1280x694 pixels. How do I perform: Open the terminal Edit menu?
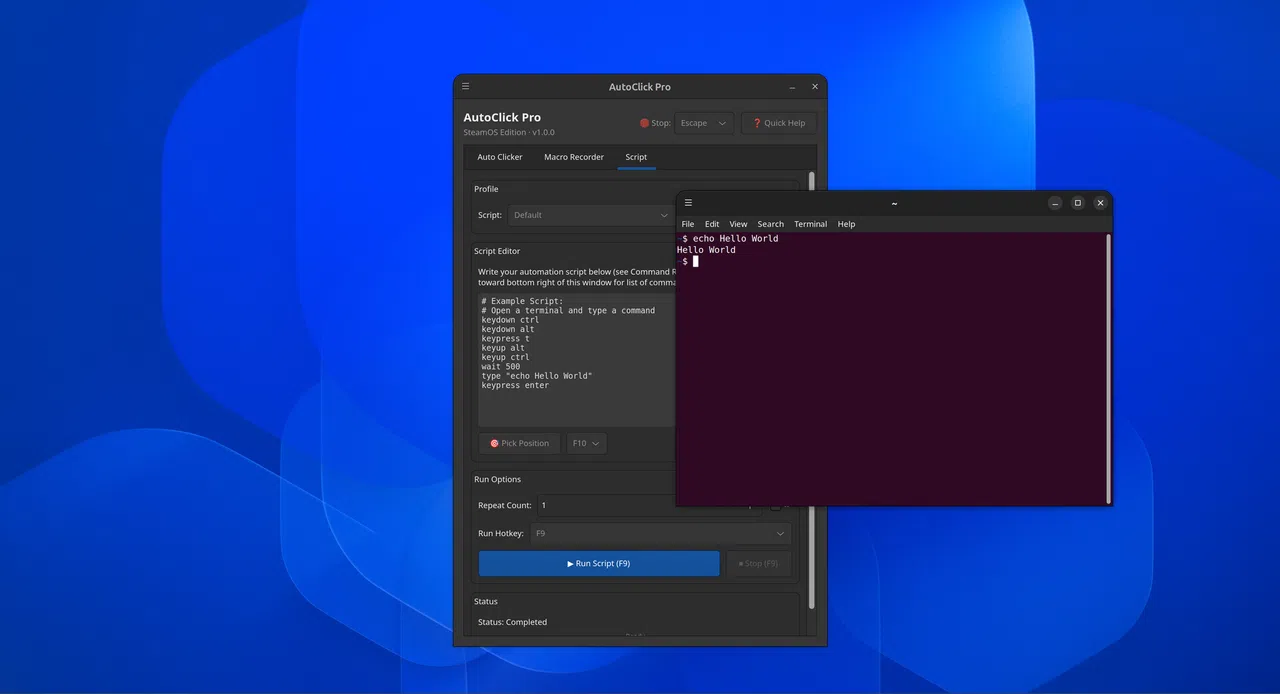point(712,224)
